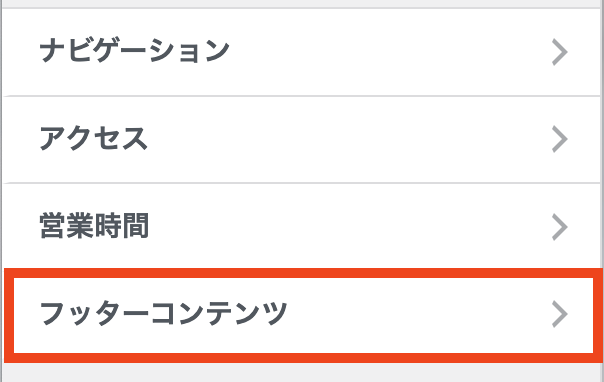This screenshot has width=604, height=382.
Task: Select the アクセス text label
Action: [x=94, y=138]
